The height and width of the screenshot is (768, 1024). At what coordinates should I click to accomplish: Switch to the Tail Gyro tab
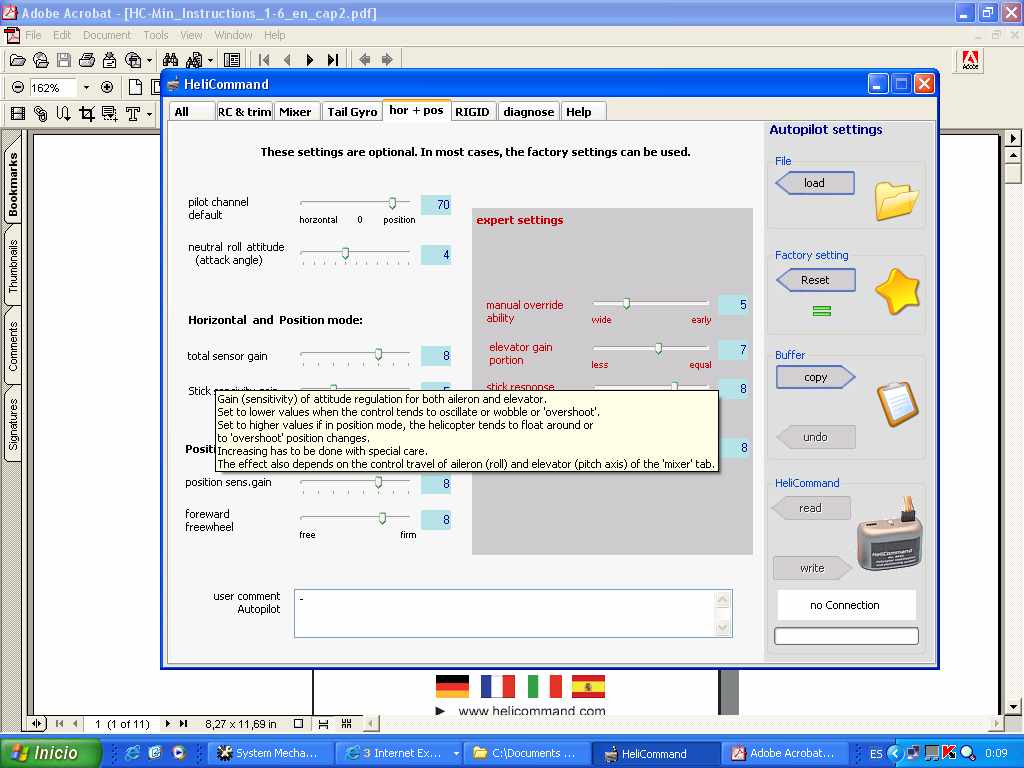point(352,112)
